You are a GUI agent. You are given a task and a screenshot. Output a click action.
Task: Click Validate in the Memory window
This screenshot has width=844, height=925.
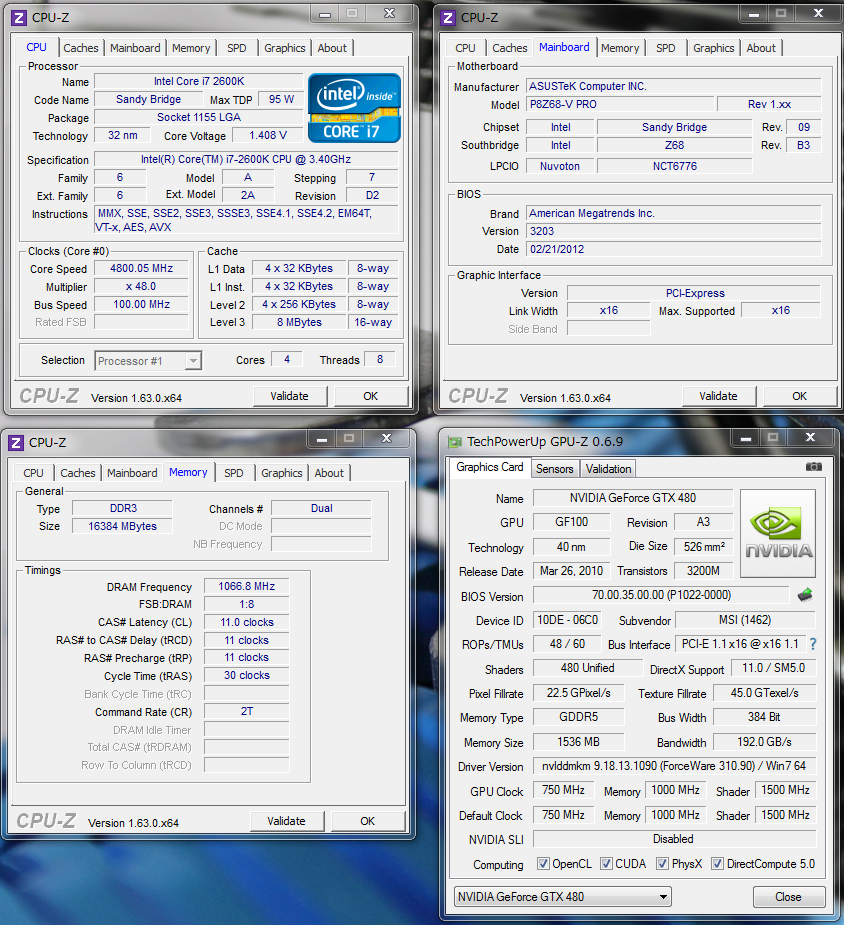pos(287,821)
